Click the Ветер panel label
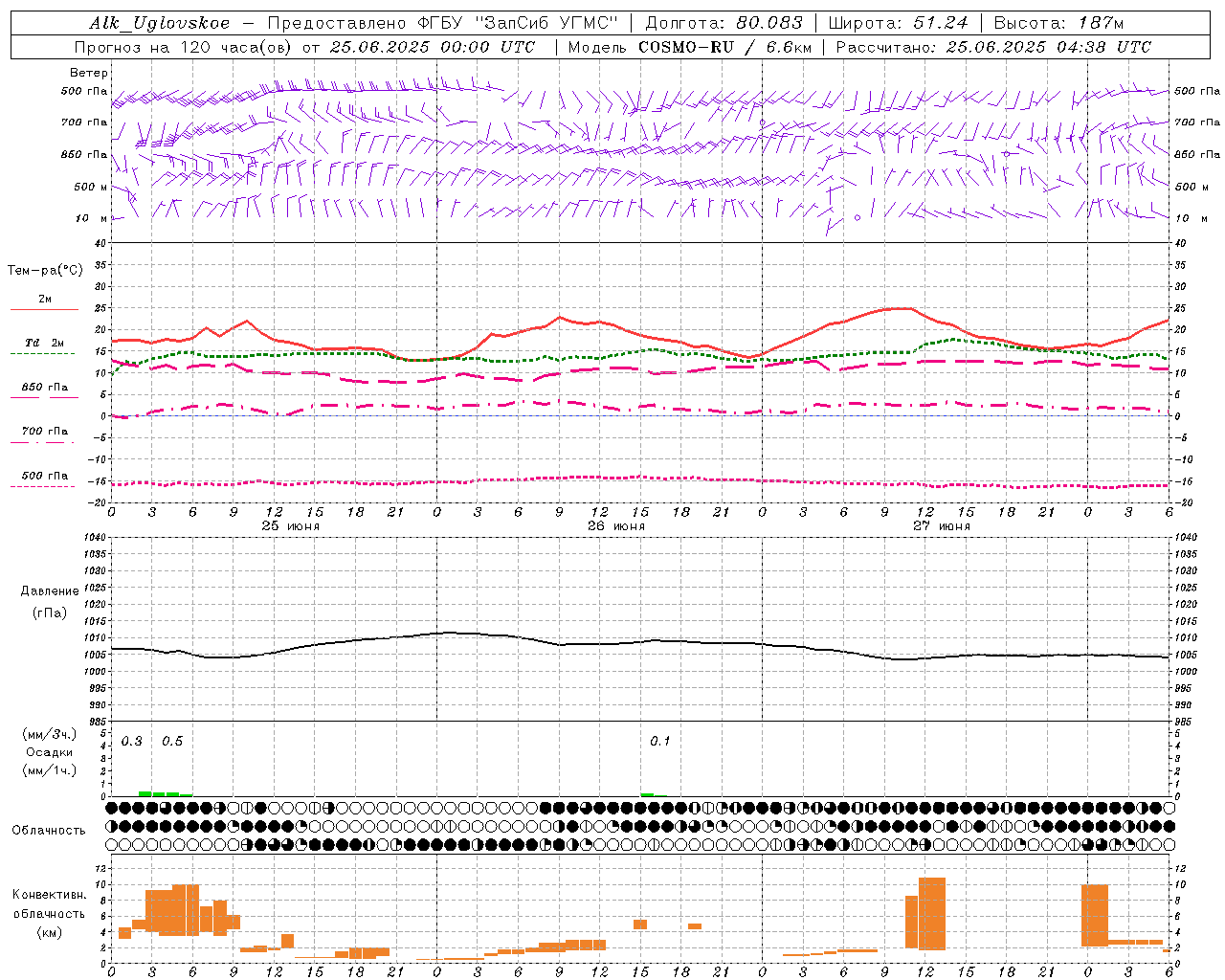 click(x=88, y=73)
